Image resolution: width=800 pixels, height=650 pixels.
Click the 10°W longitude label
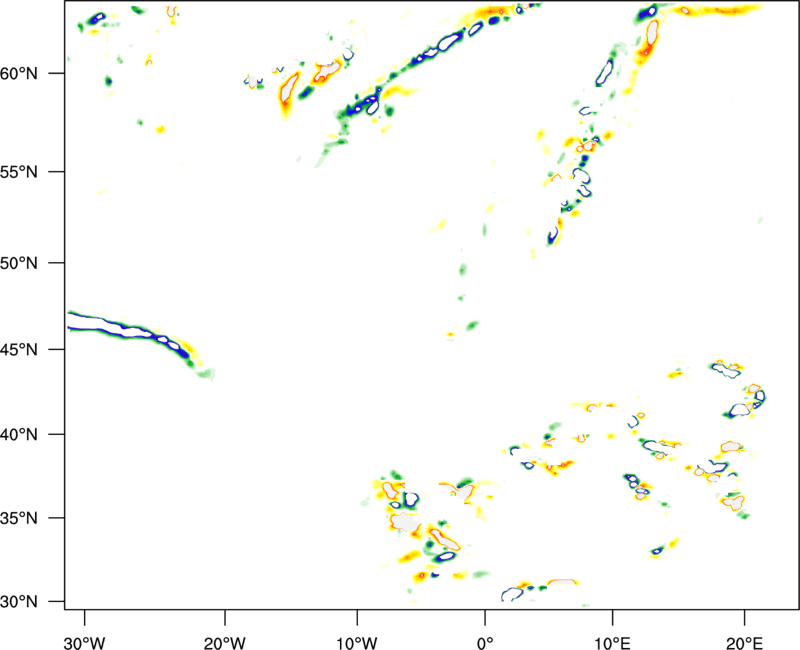(357, 643)
